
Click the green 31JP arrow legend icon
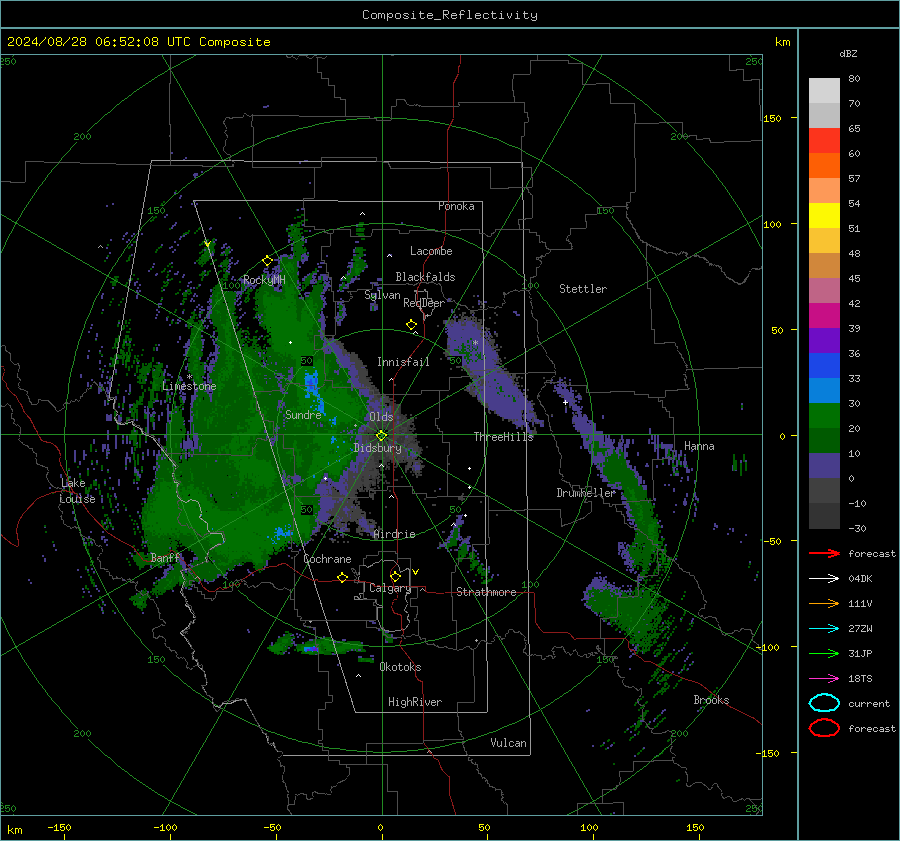(x=824, y=653)
